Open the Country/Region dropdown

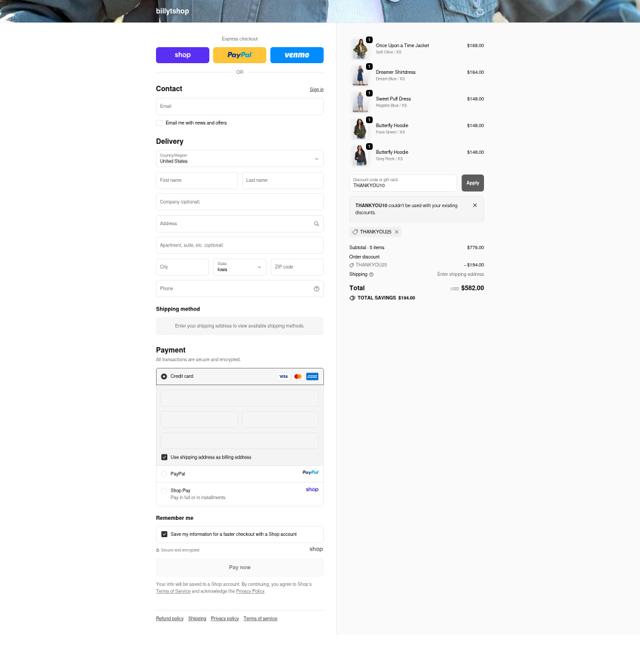239,159
